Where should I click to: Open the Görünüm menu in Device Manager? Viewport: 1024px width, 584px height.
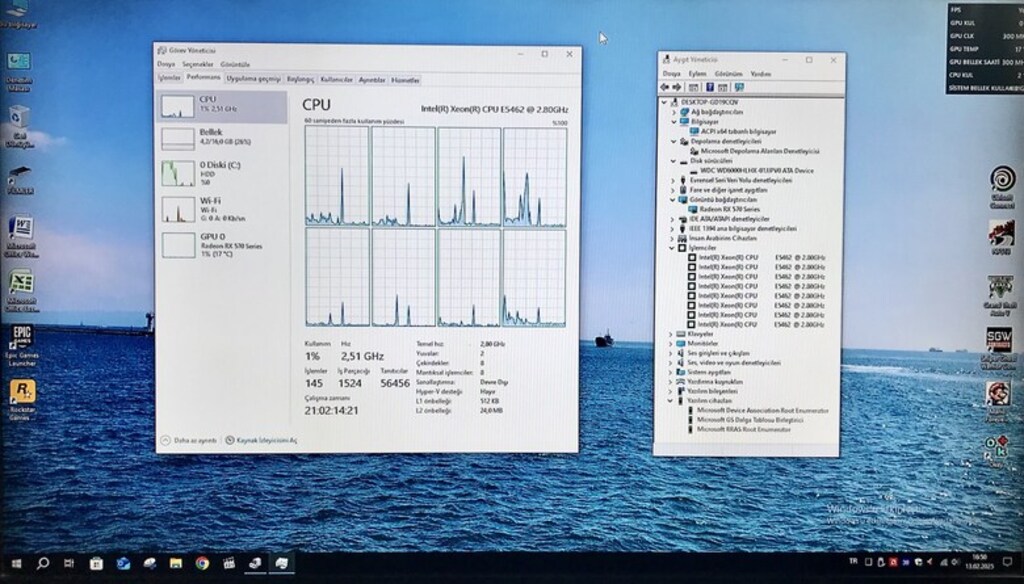click(x=728, y=74)
